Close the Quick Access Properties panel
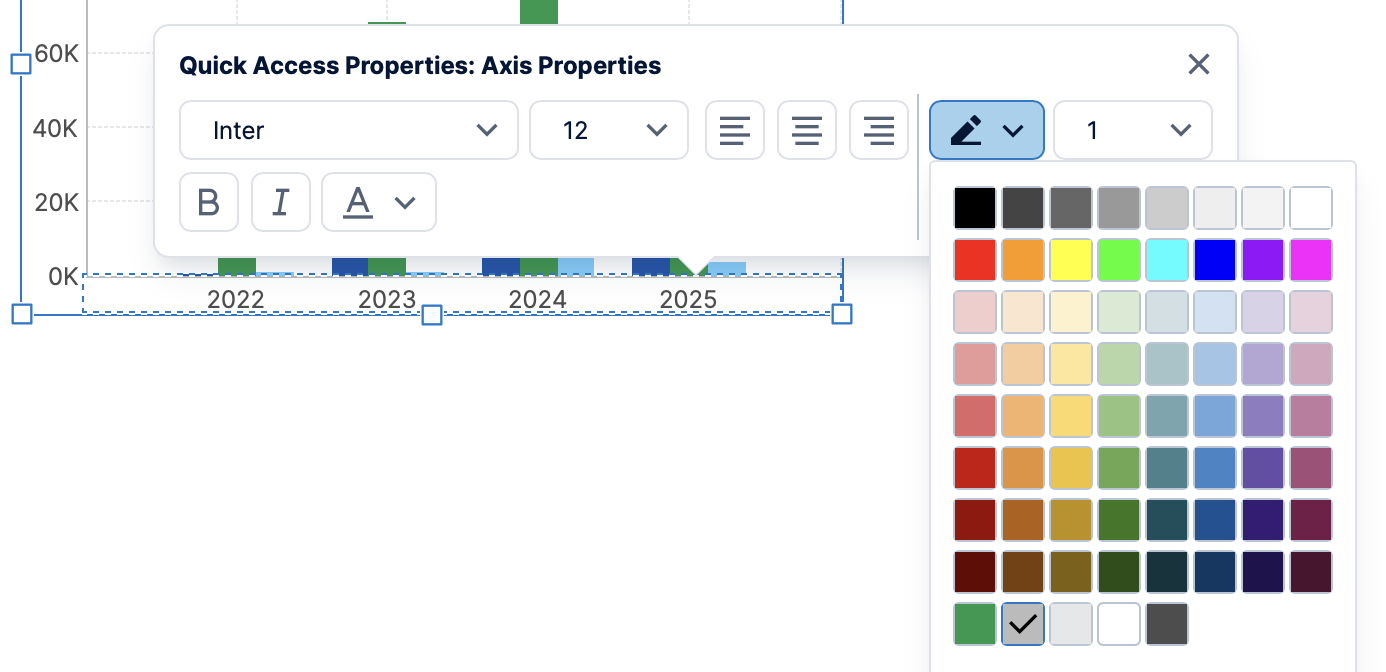 tap(1199, 64)
